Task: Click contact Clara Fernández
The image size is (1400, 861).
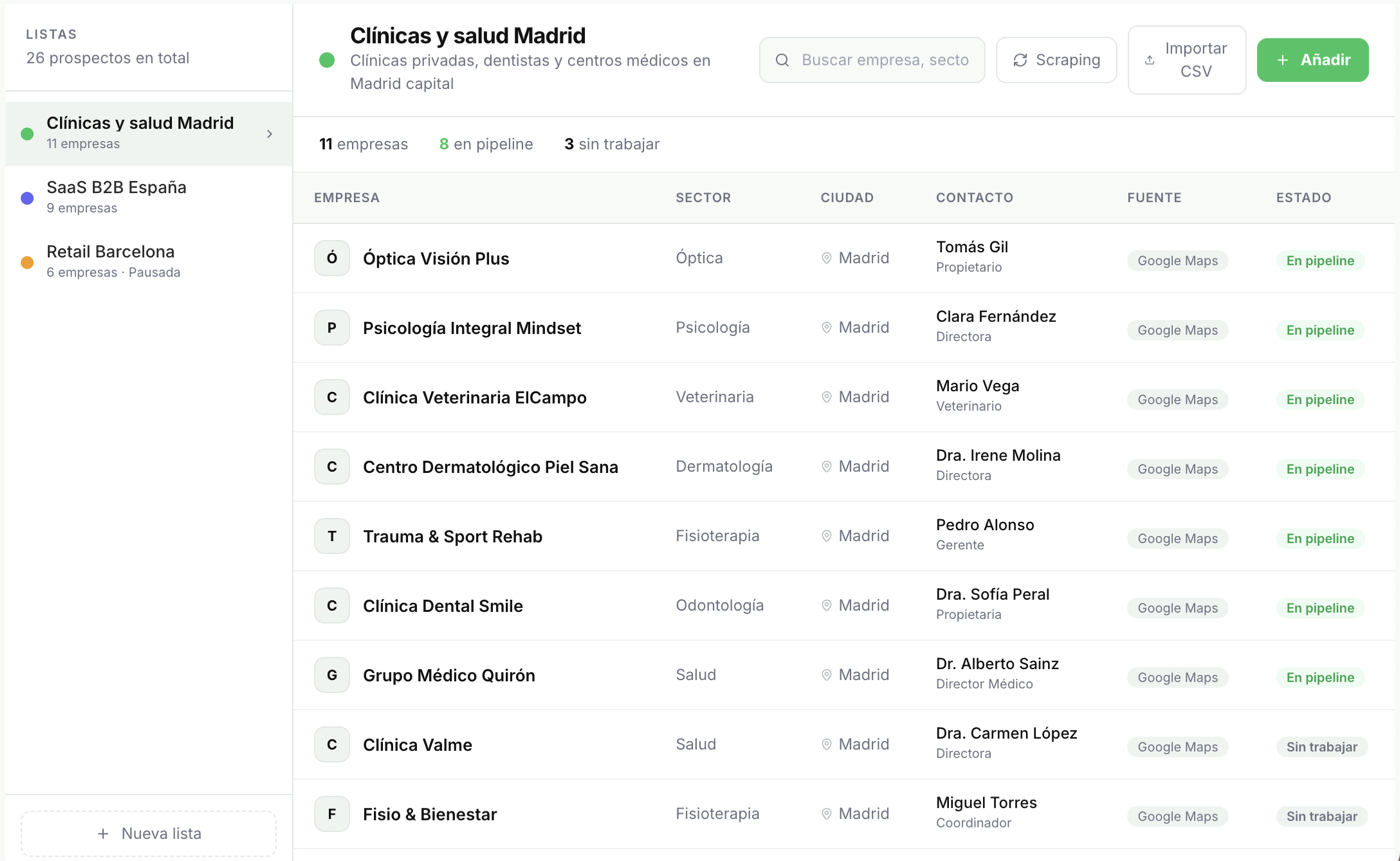Action: [x=996, y=316]
